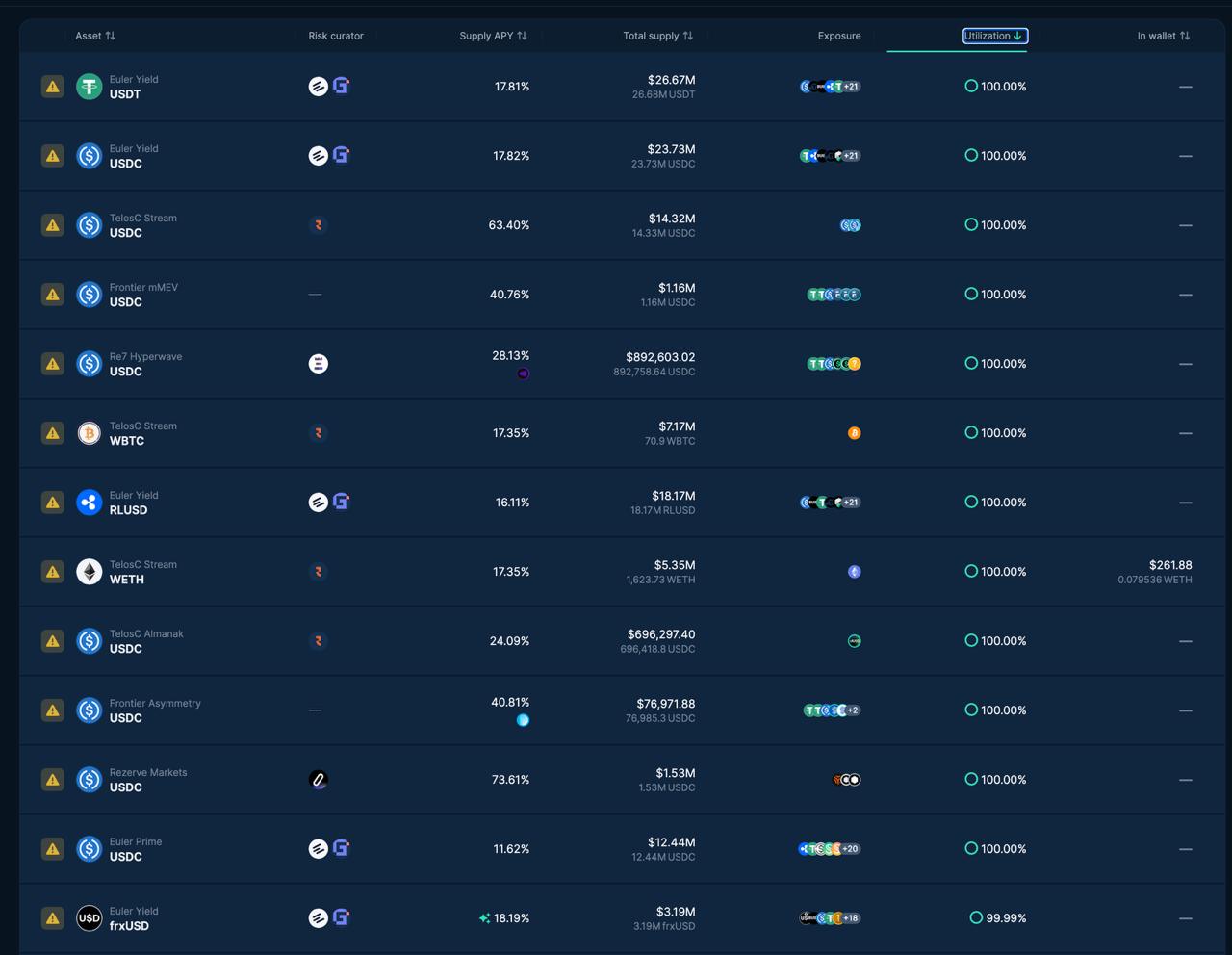Click reward icon under Frontier Asymmetry APY
Image resolution: width=1232 pixels, height=955 pixels.
coord(523,720)
